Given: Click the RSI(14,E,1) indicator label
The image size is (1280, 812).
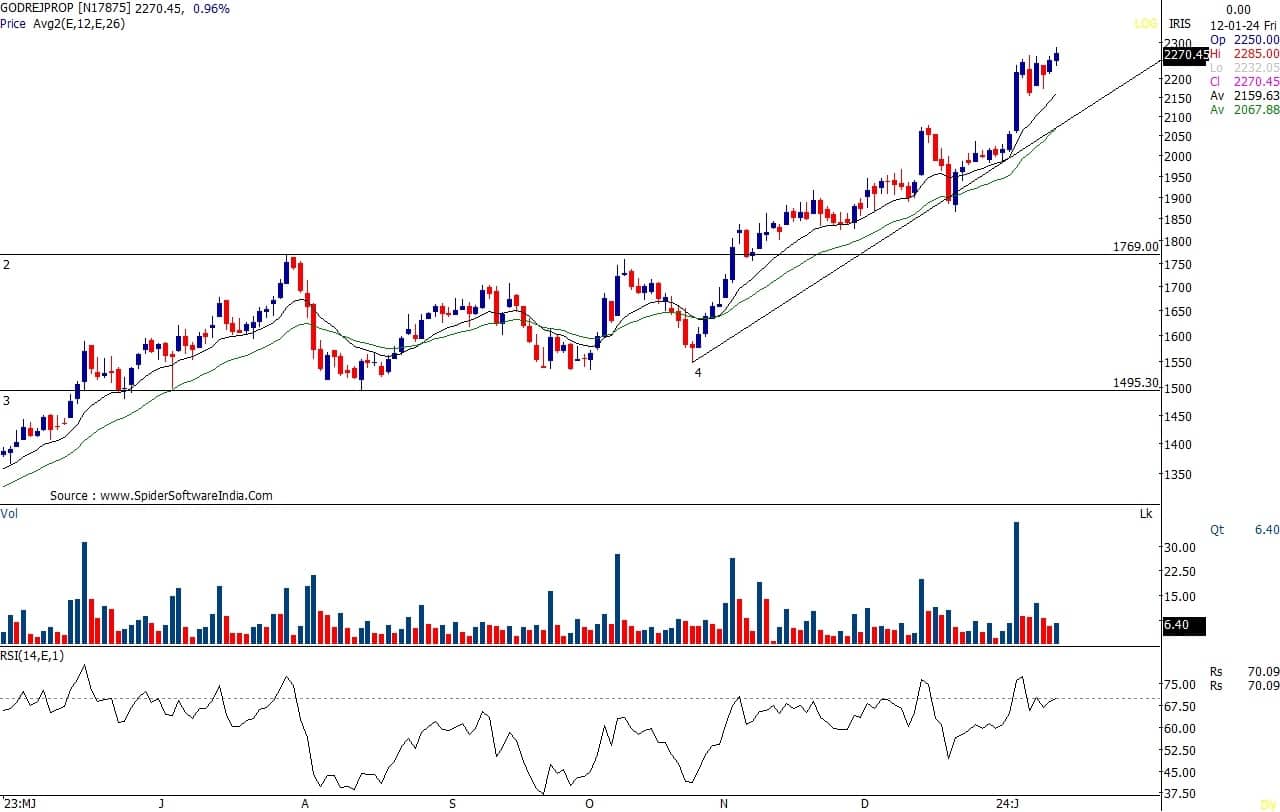Looking at the screenshot, I should pos(32,655).
